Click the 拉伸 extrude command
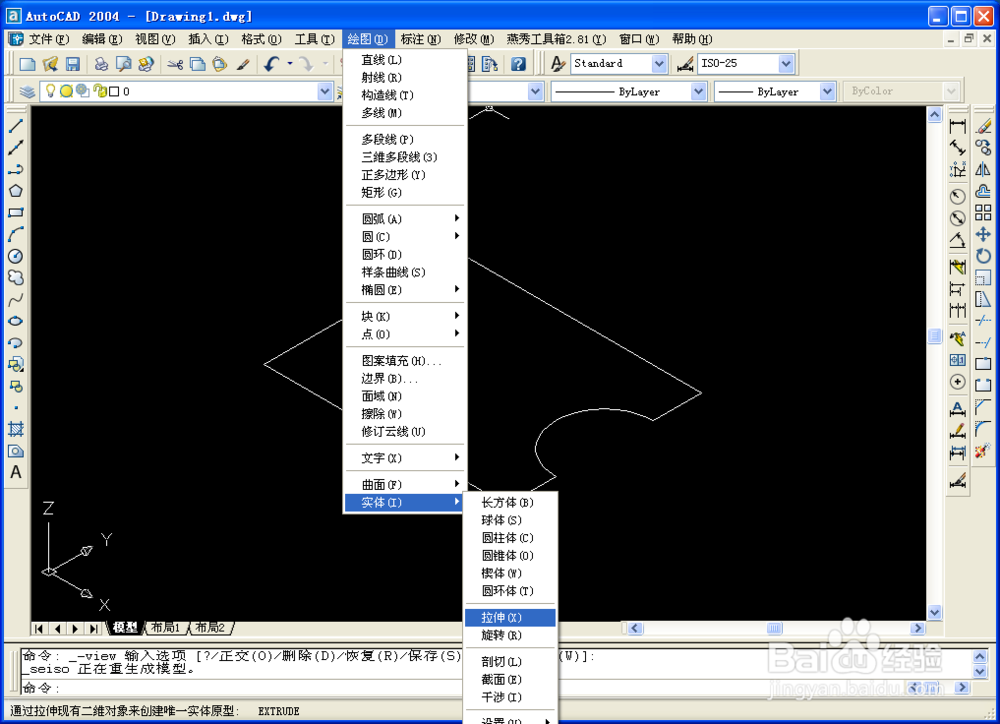The image size is (1000, 724). point(510,617)
